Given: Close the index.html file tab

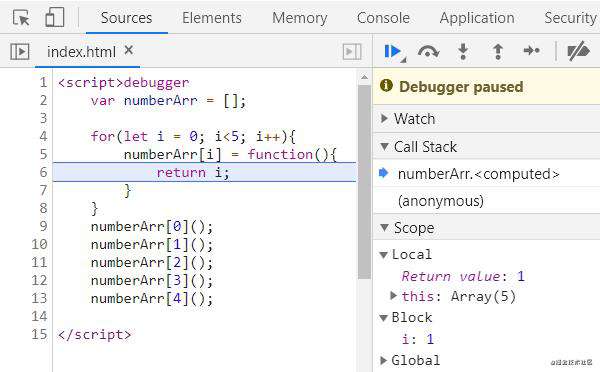Looking at the screenshot, I should (x=129, y=50).
